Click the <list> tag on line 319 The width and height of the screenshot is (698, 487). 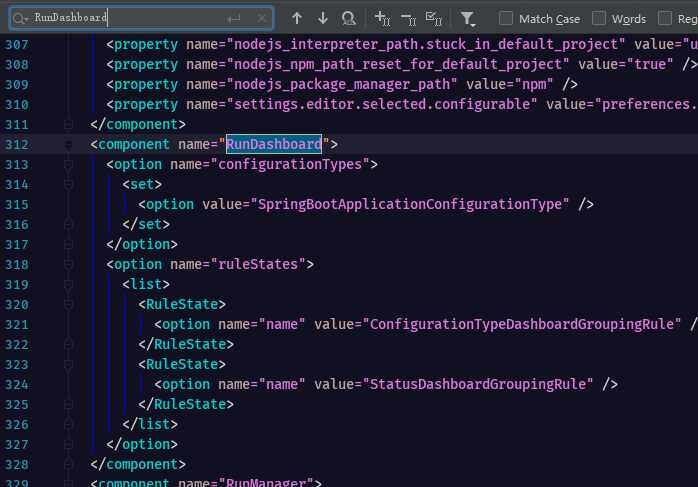pos(146,284)
